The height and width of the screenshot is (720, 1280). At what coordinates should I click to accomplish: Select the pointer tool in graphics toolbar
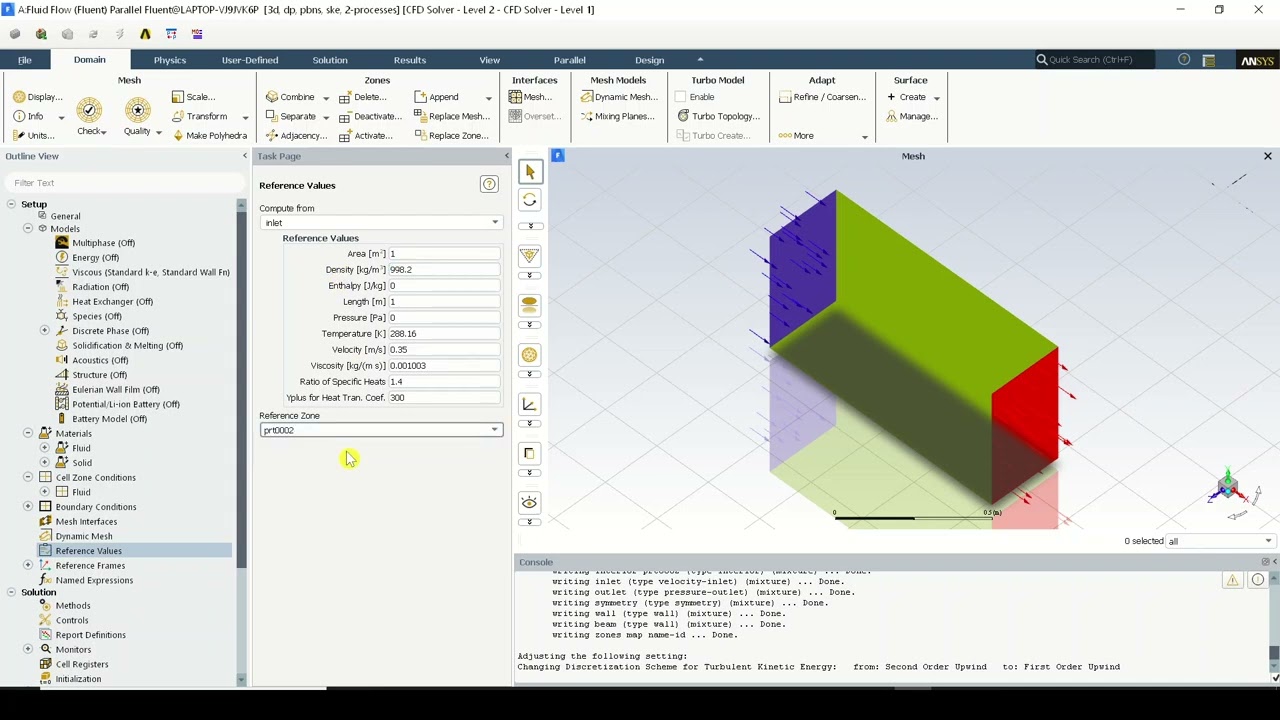pyautogui.click(x=530, y=171)
